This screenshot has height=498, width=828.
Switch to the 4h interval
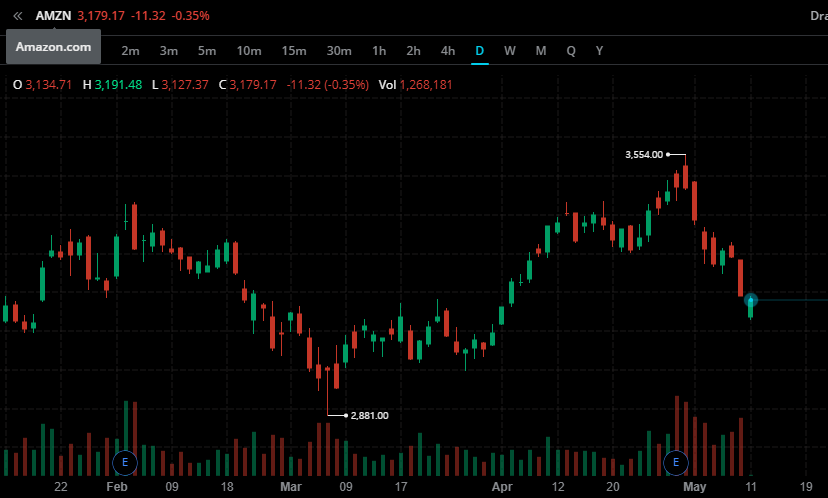tap(448, 51)
